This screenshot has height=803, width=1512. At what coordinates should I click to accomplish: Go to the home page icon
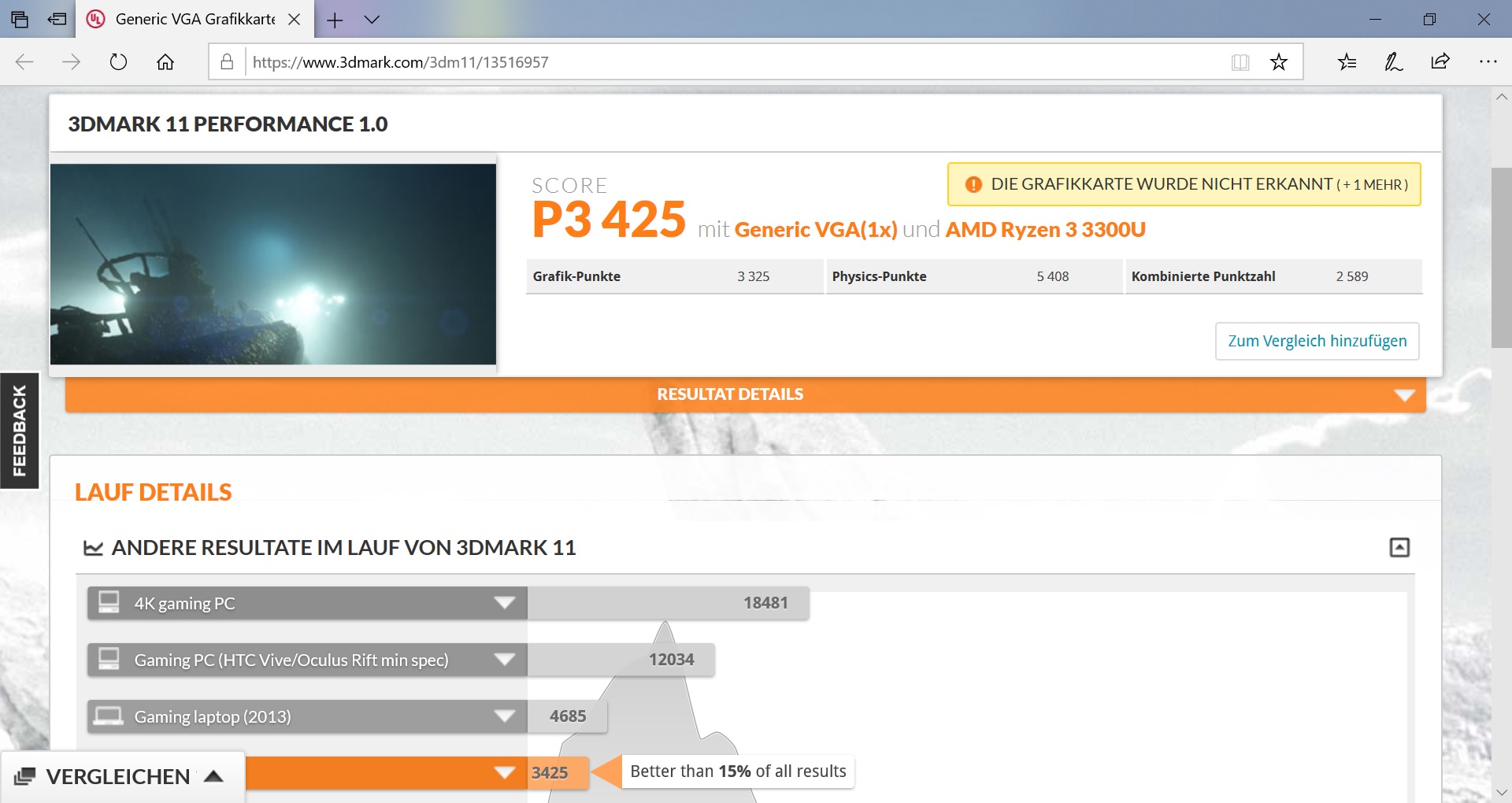point(165,62)
